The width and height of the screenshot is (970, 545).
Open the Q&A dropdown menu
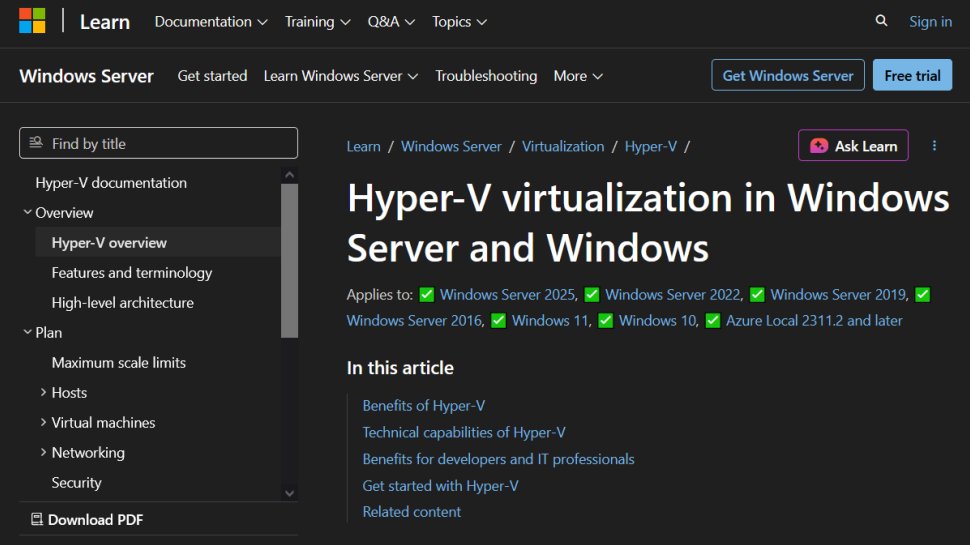[391, 22]
